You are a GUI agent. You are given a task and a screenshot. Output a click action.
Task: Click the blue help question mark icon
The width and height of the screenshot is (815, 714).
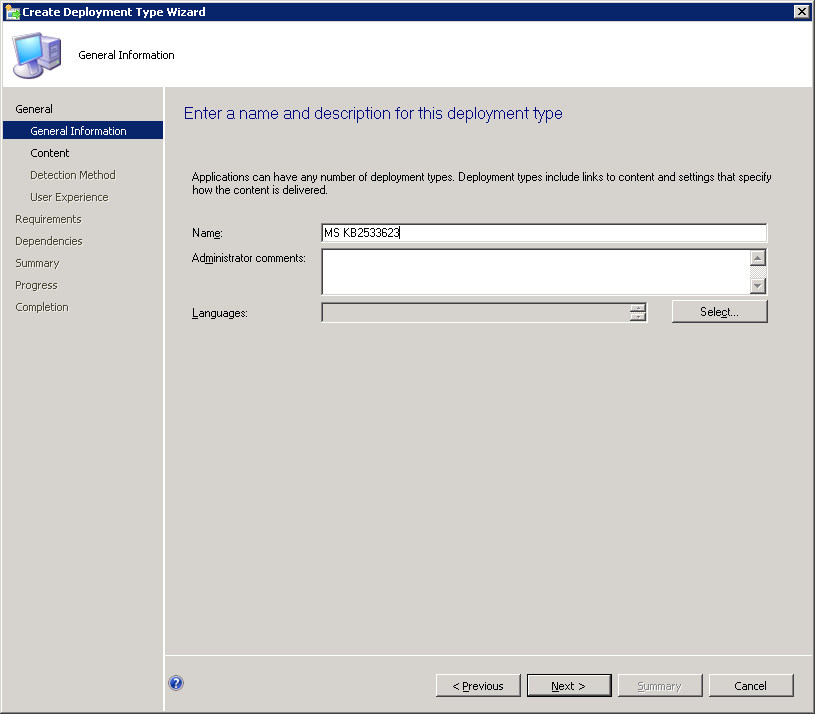pos(176,684)
